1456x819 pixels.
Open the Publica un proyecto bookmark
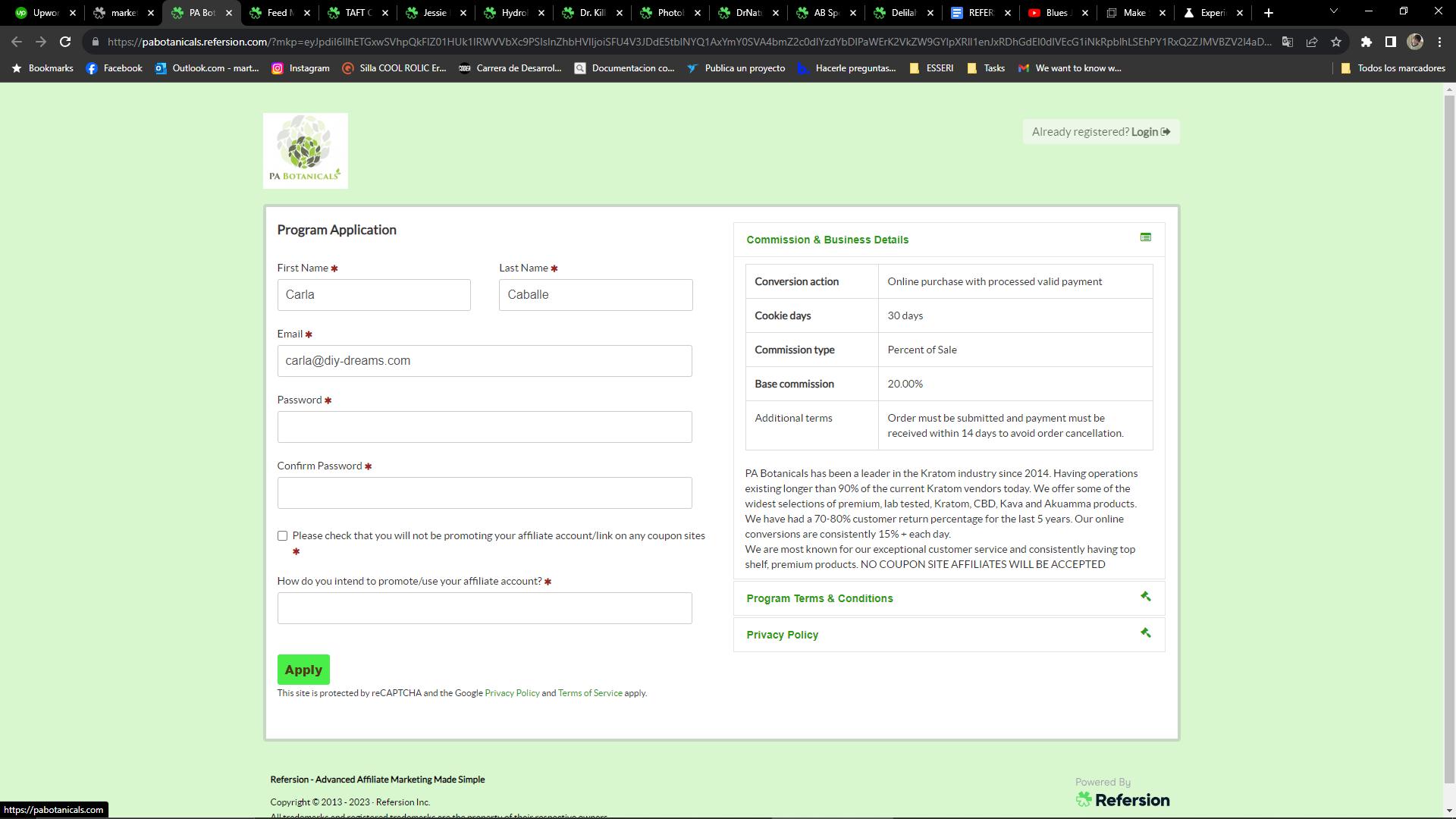click(x=736, y=68)
